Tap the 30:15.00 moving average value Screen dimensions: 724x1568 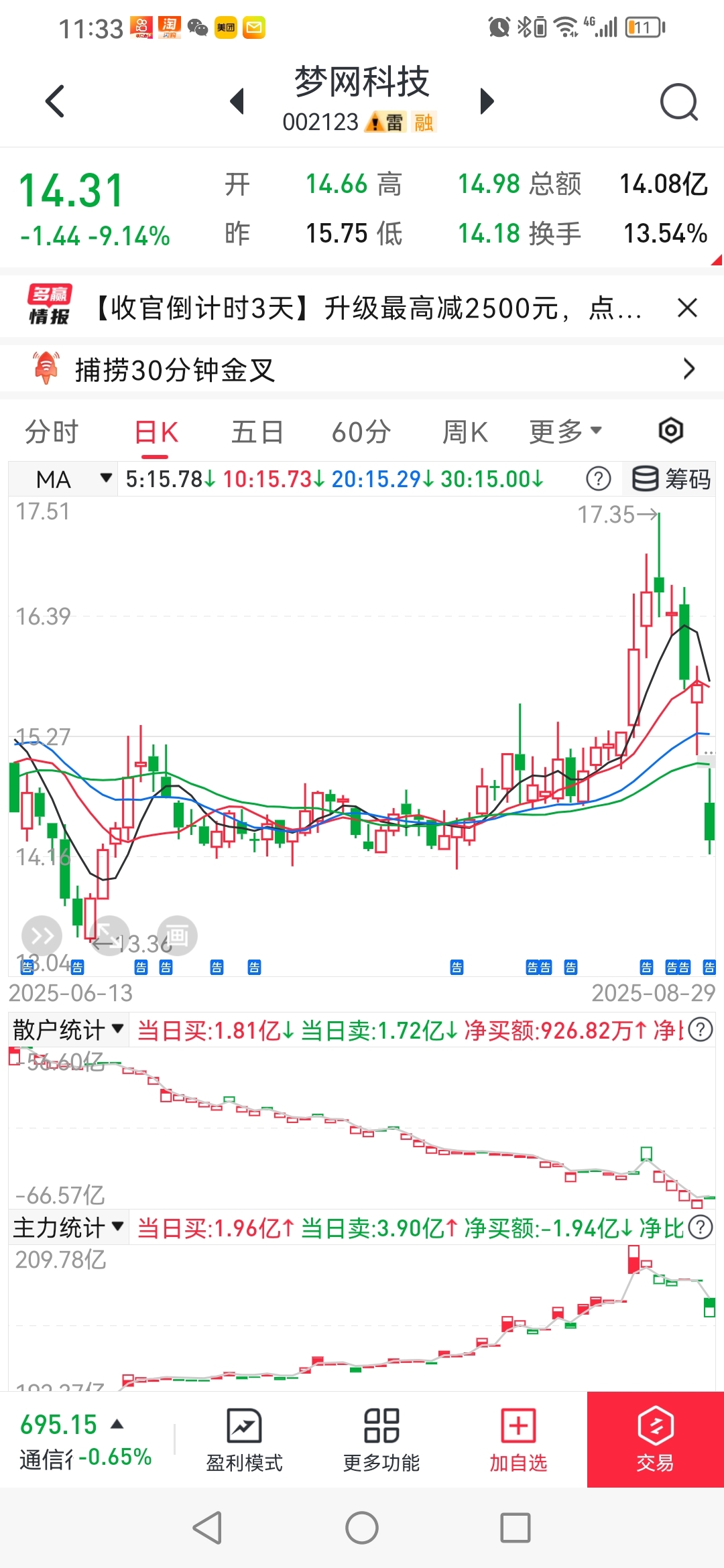pyautogui.click(x=491, y=479)
